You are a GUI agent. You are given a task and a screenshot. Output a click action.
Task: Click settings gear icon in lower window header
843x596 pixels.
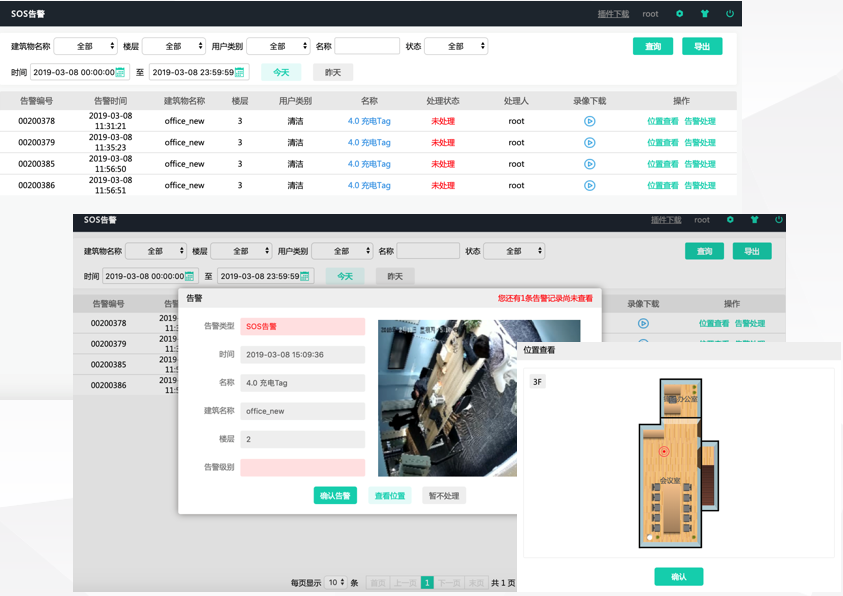[730, 219]
